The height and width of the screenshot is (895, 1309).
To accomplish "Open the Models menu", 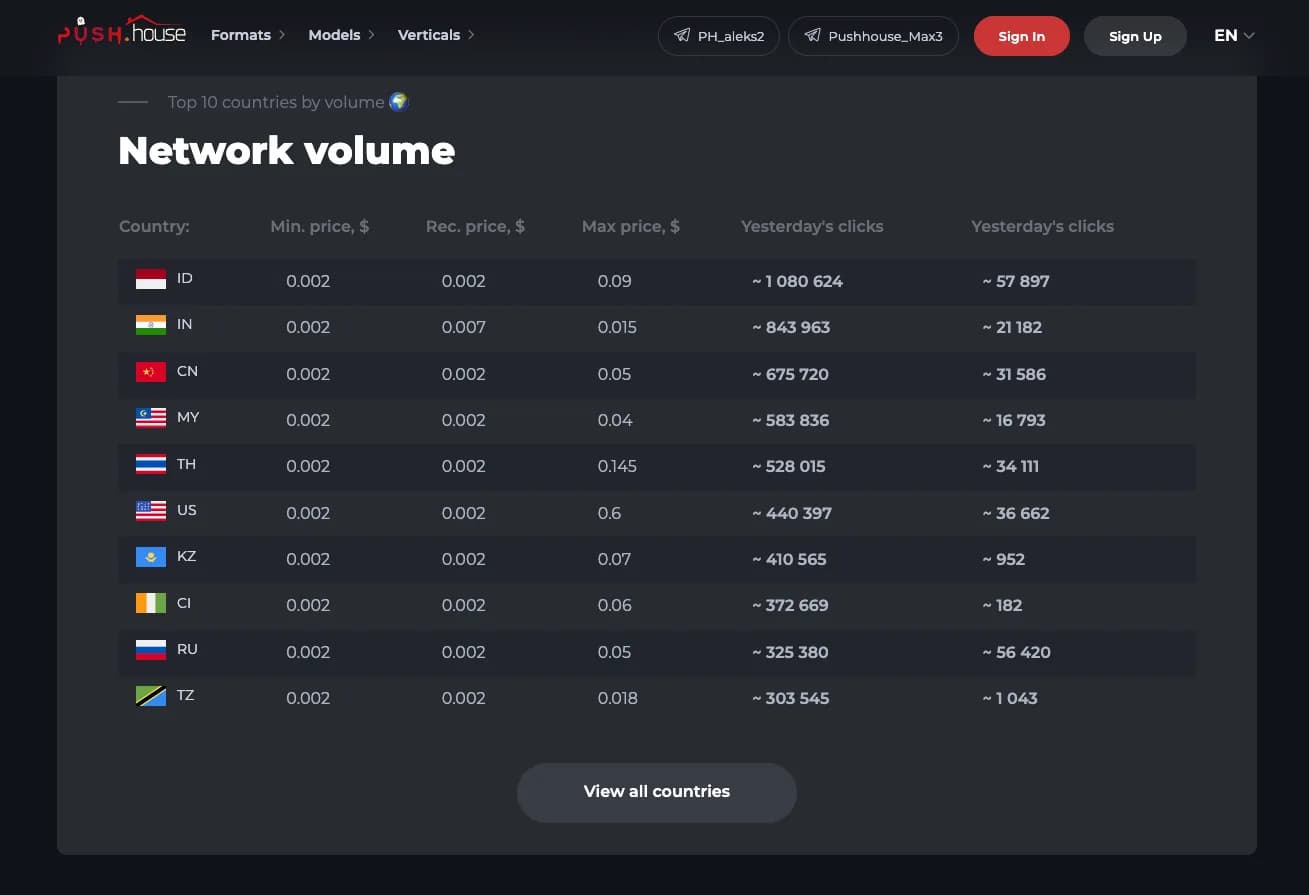I will pos(342,35).
